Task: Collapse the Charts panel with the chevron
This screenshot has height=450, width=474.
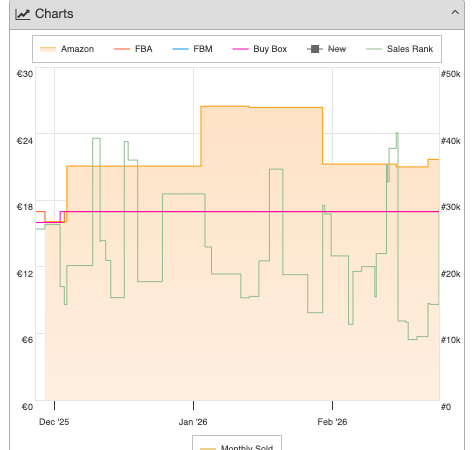Action: point(455,13)
